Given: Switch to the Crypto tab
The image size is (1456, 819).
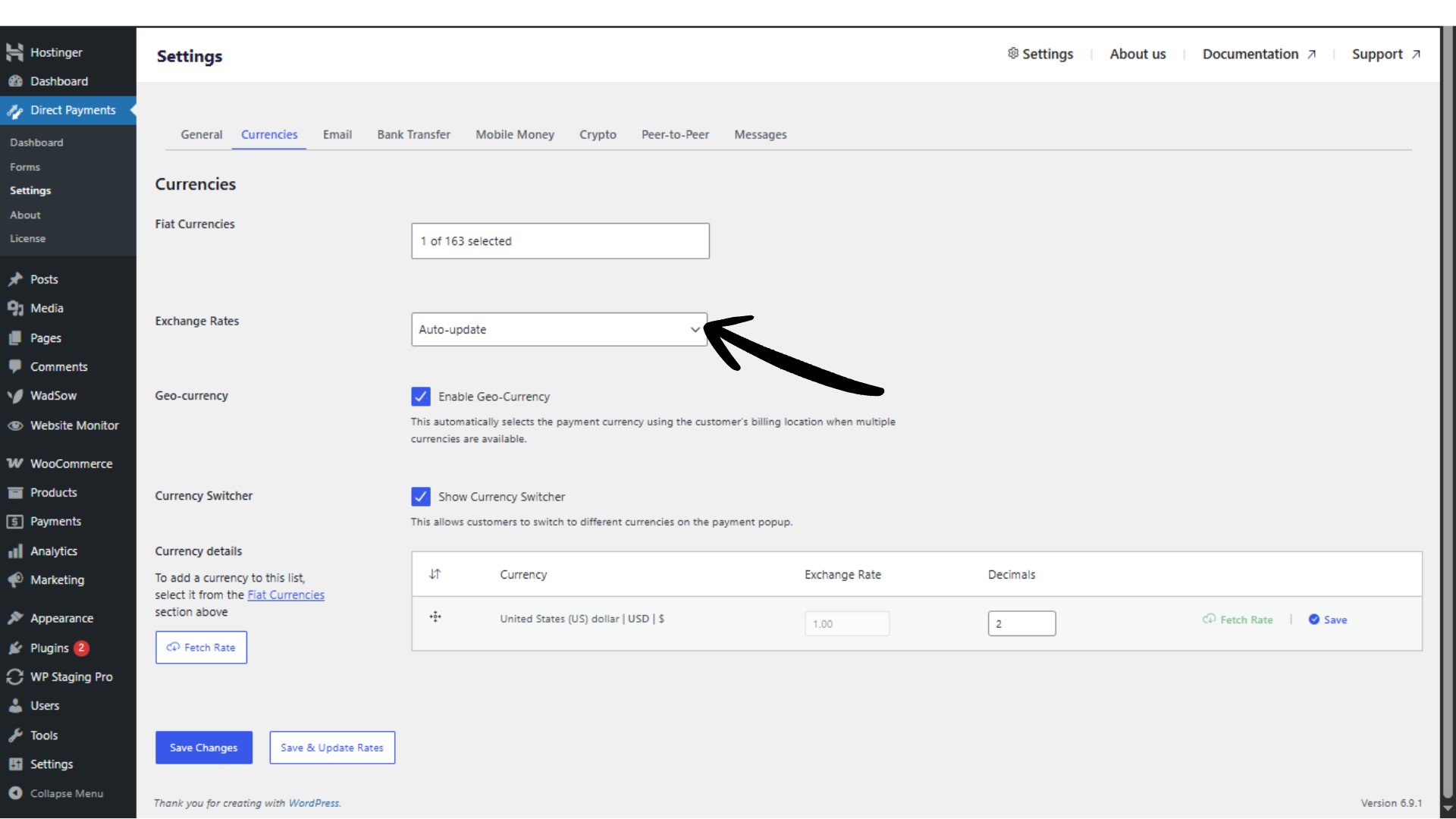Looking at the screenshot, I should point(598,134).
